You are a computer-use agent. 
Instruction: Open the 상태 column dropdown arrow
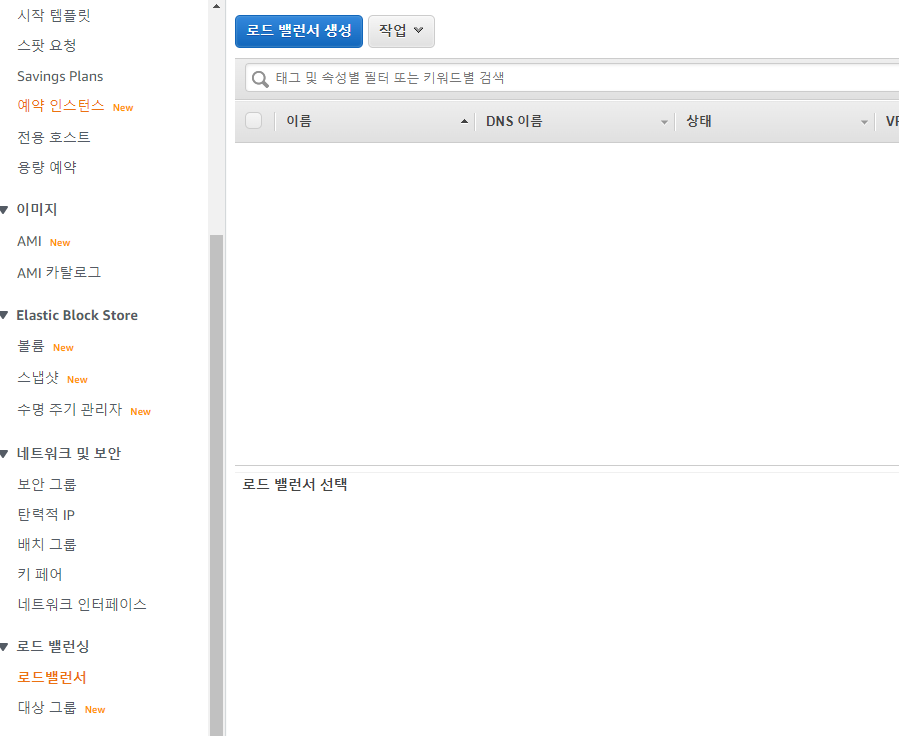[x=864, y=122]
